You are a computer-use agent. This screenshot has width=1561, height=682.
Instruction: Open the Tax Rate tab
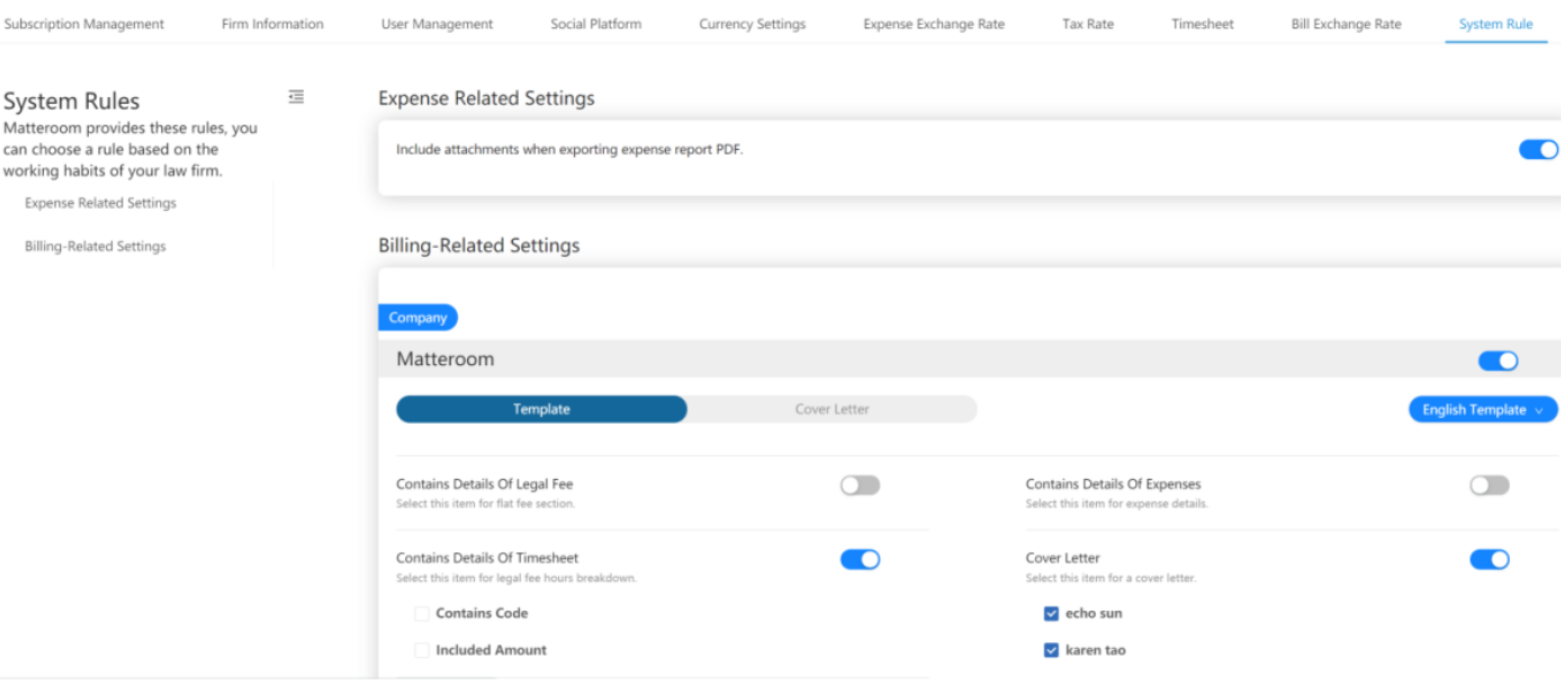click(1087, 24)
